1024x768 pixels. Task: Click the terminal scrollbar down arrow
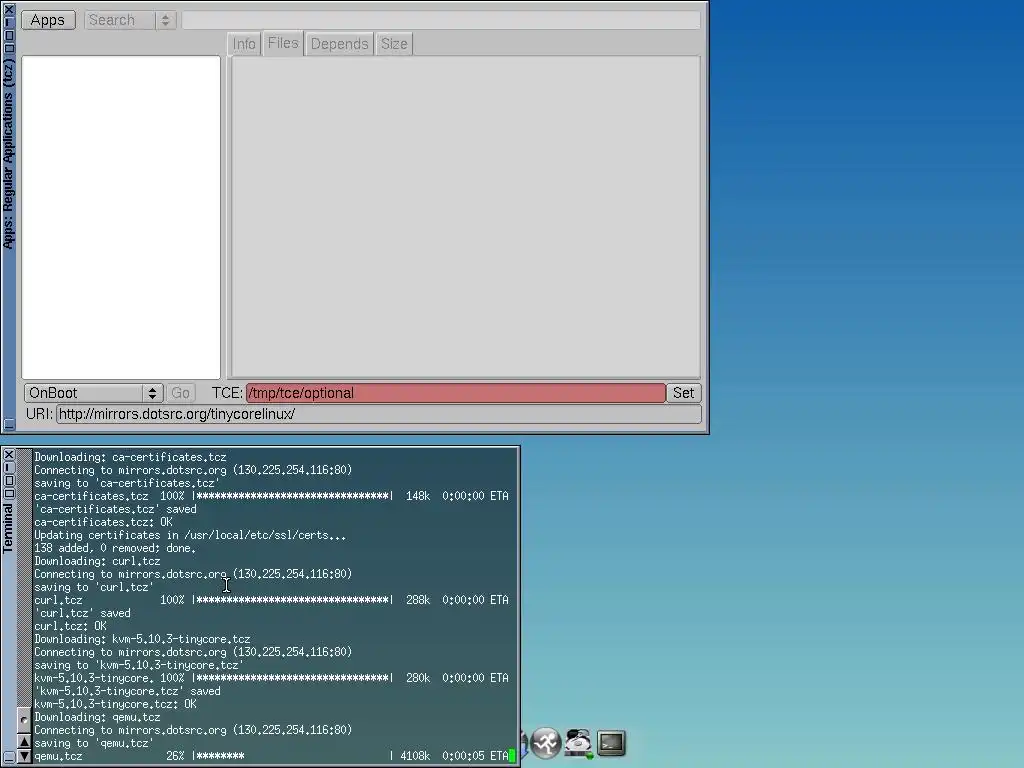click(x=24, y=756)
